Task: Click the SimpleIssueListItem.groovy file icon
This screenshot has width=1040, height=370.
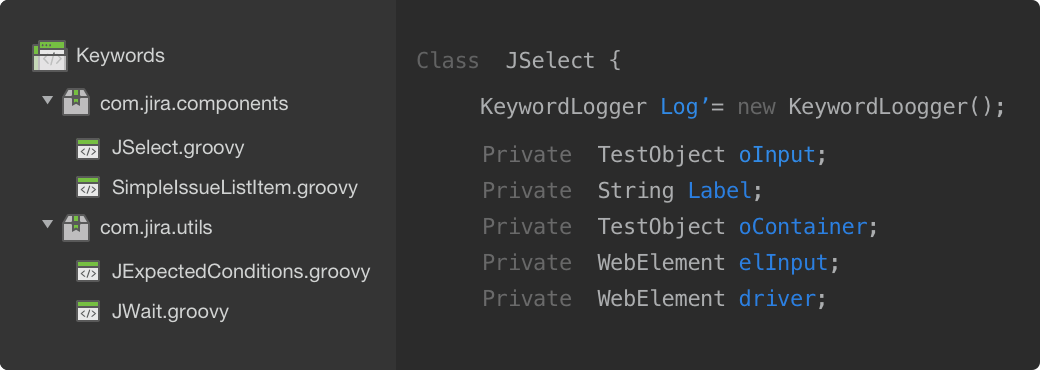Action: pos(88,188)
